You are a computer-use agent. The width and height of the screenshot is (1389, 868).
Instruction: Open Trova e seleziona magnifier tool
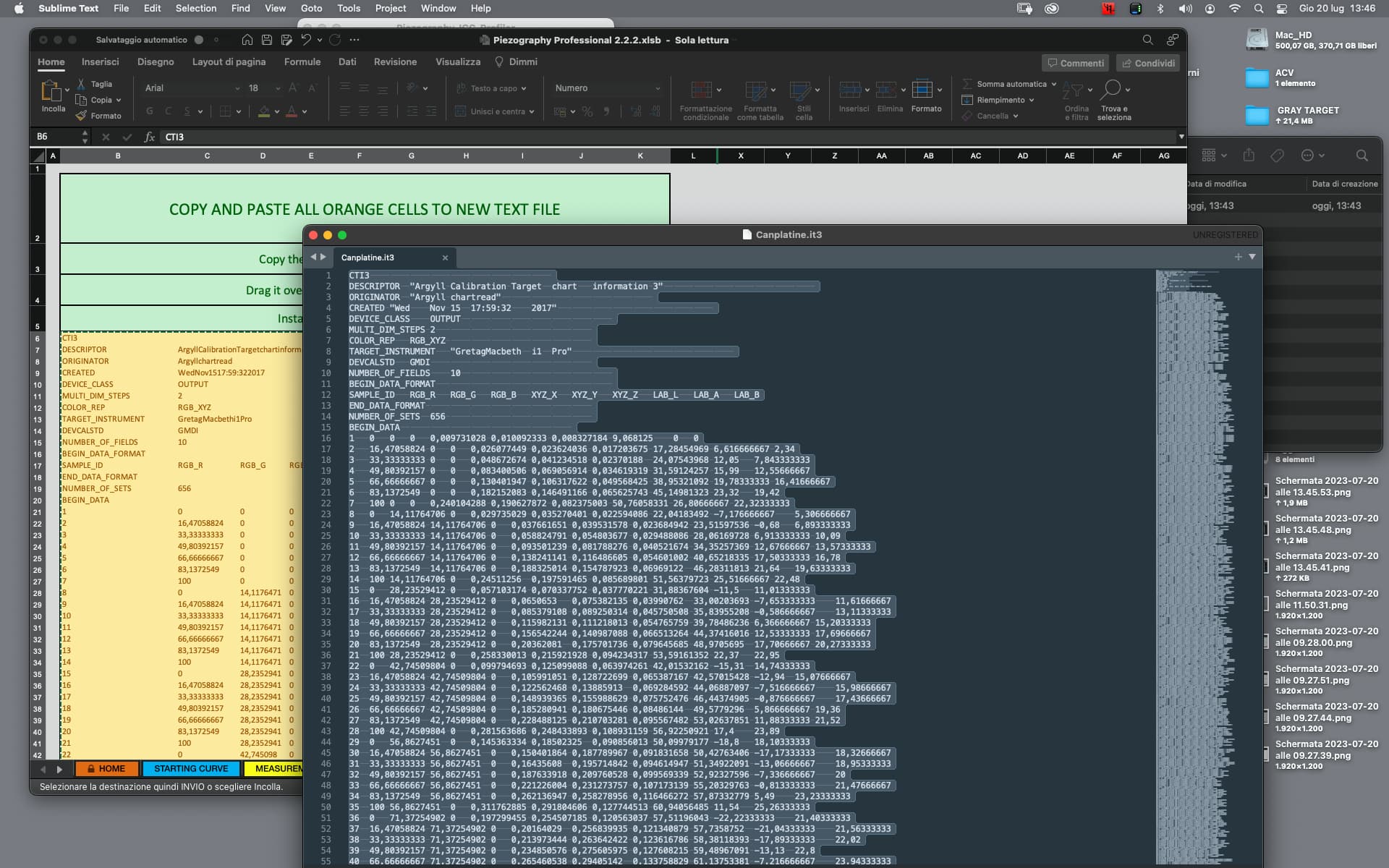[x=1111, y=90]
